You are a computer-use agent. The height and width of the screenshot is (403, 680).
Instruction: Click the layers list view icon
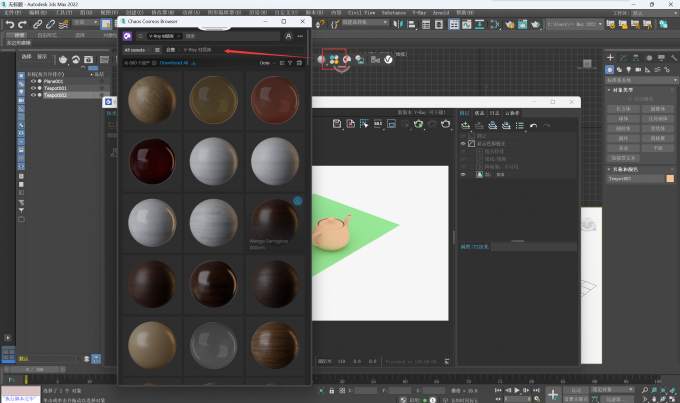coord(520,126)
